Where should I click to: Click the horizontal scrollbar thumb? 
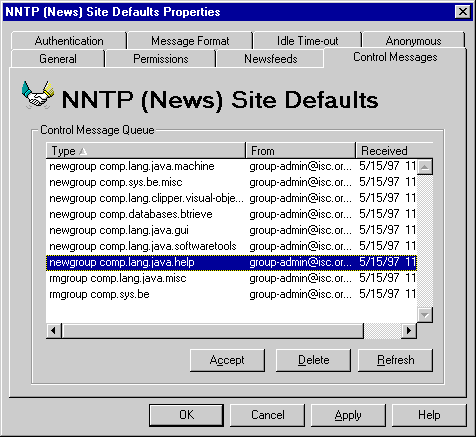pos(213,331)
